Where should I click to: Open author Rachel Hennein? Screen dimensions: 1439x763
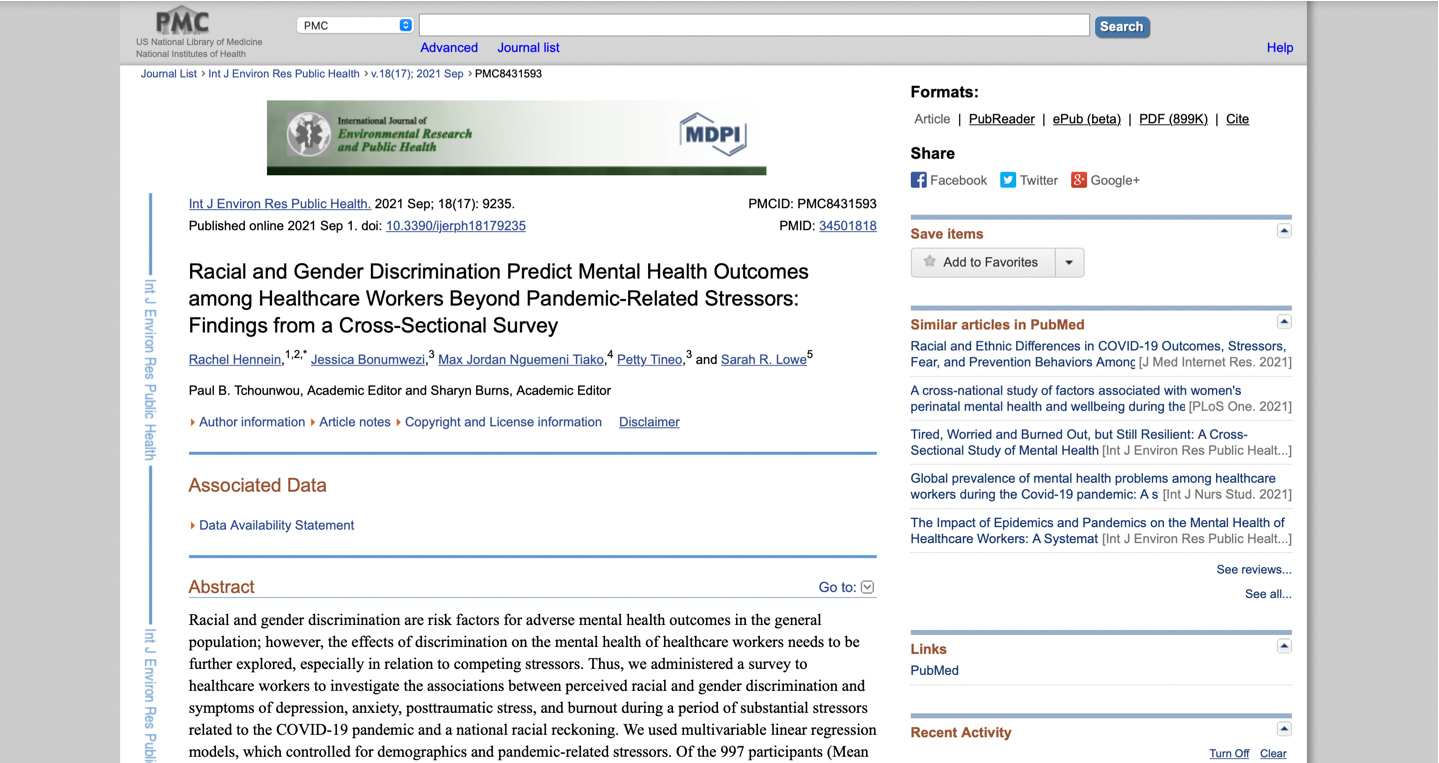[235, 360]
